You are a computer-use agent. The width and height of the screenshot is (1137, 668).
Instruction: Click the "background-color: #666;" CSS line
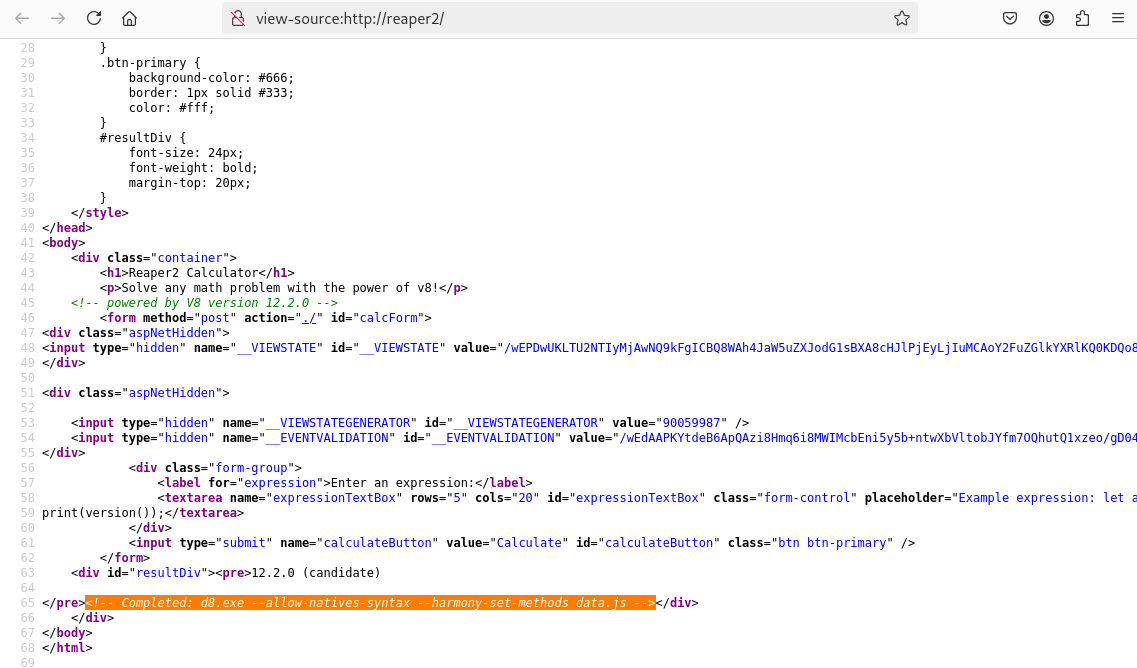[x=211, y=78]
